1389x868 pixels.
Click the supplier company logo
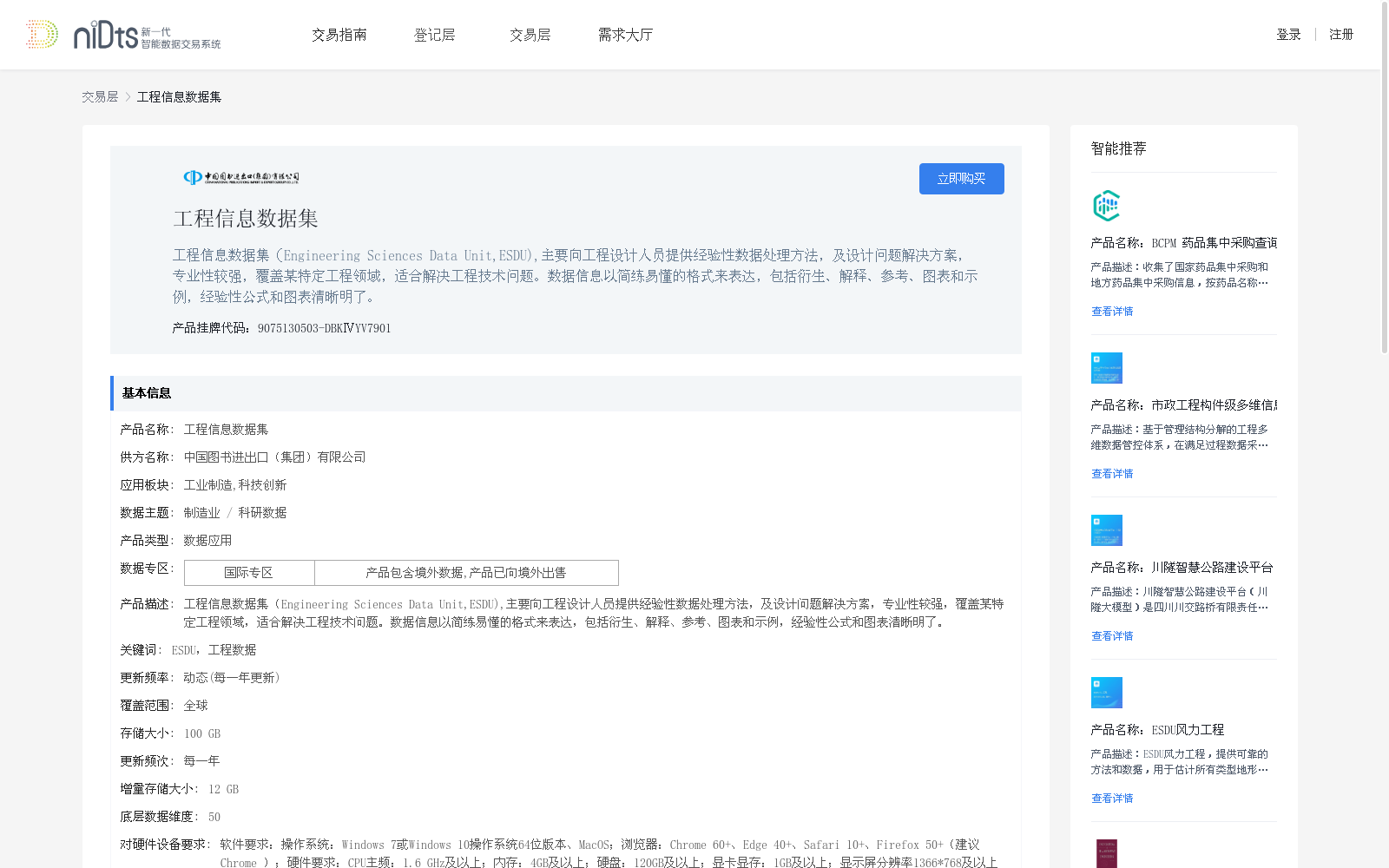tap(241, 177)
